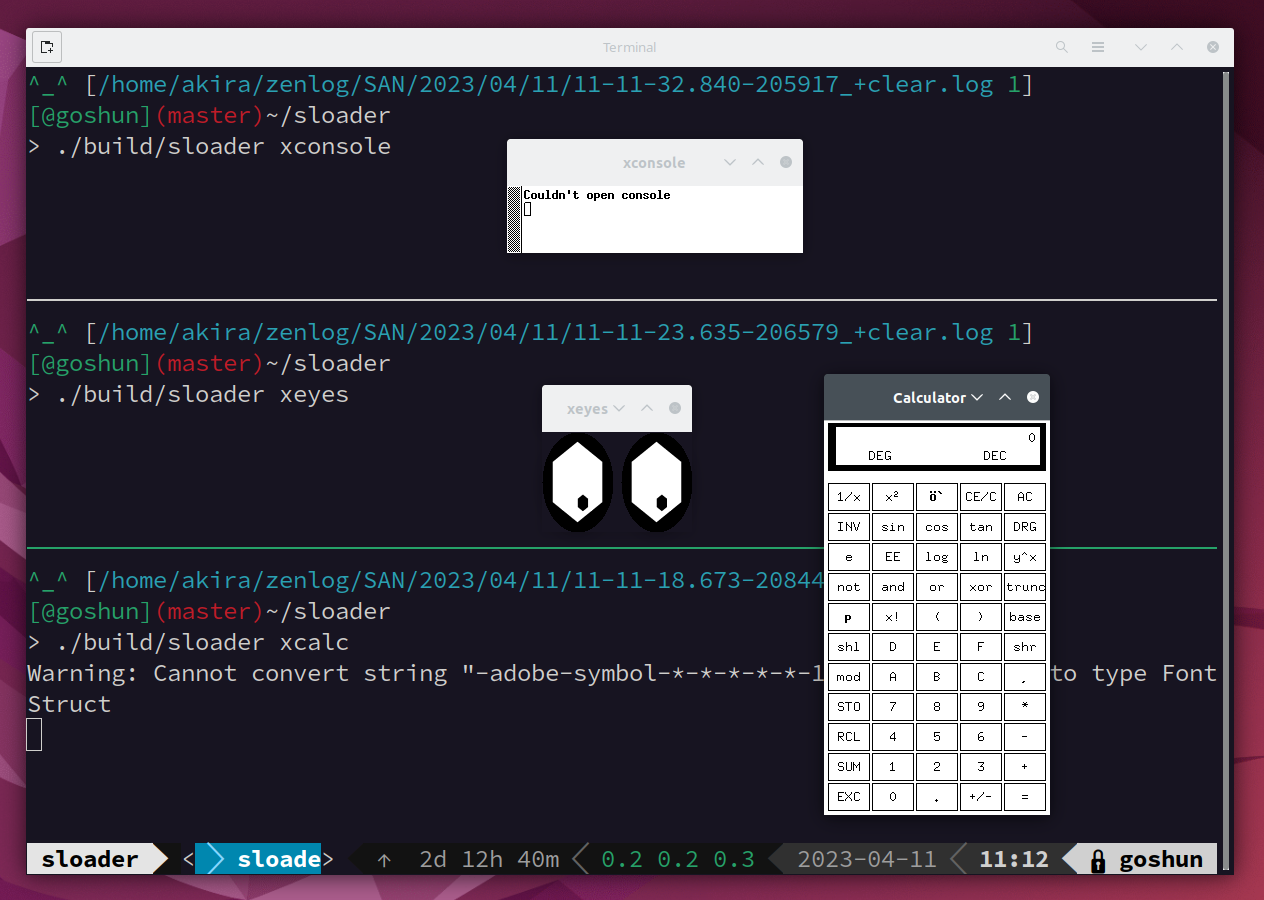This screenshot has width=1264, height=900.
Task: Click the Calculator display showing 0
Action: point(937,447)
